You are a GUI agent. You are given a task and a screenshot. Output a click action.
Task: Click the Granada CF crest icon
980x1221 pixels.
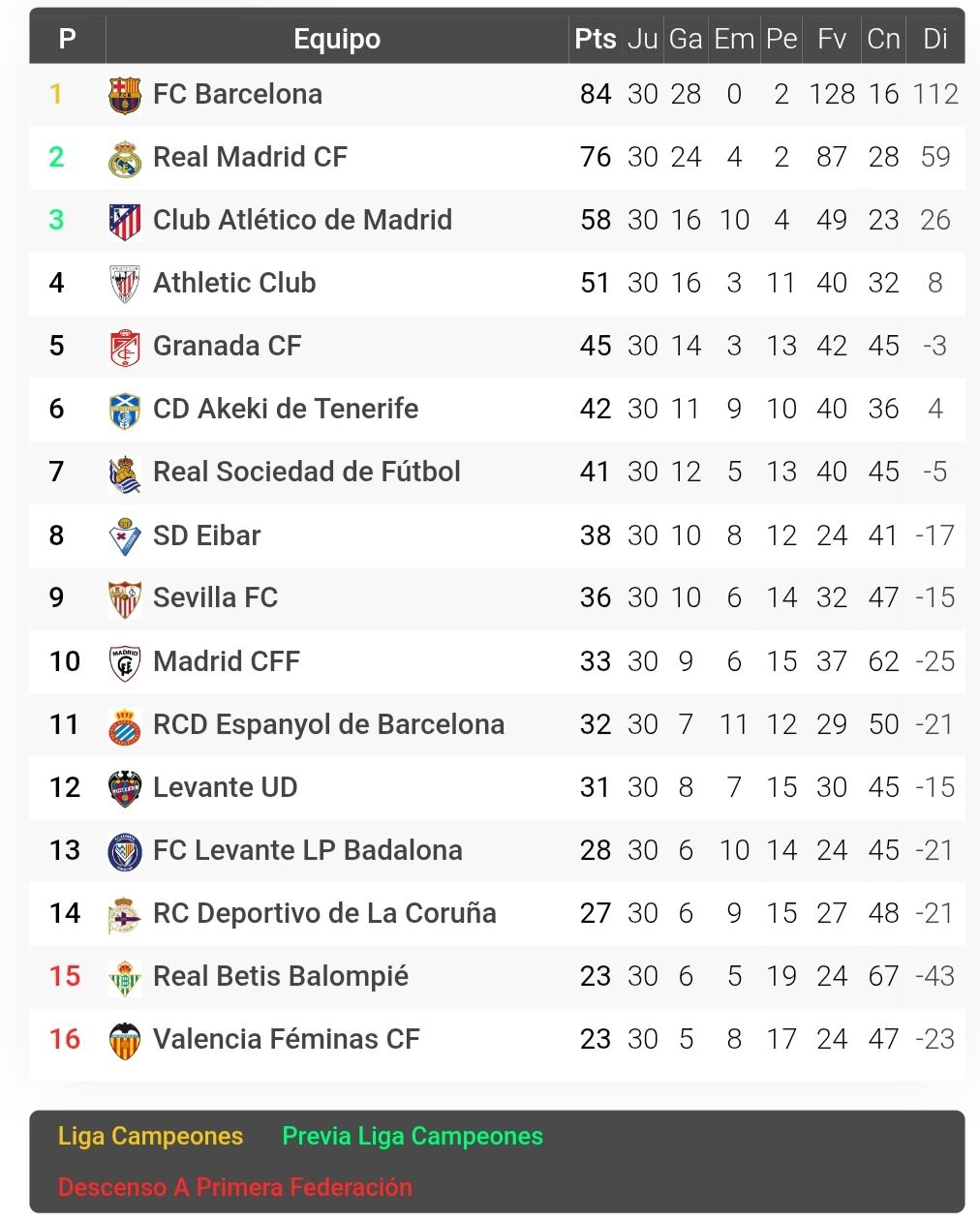click(x=125, y=347)
